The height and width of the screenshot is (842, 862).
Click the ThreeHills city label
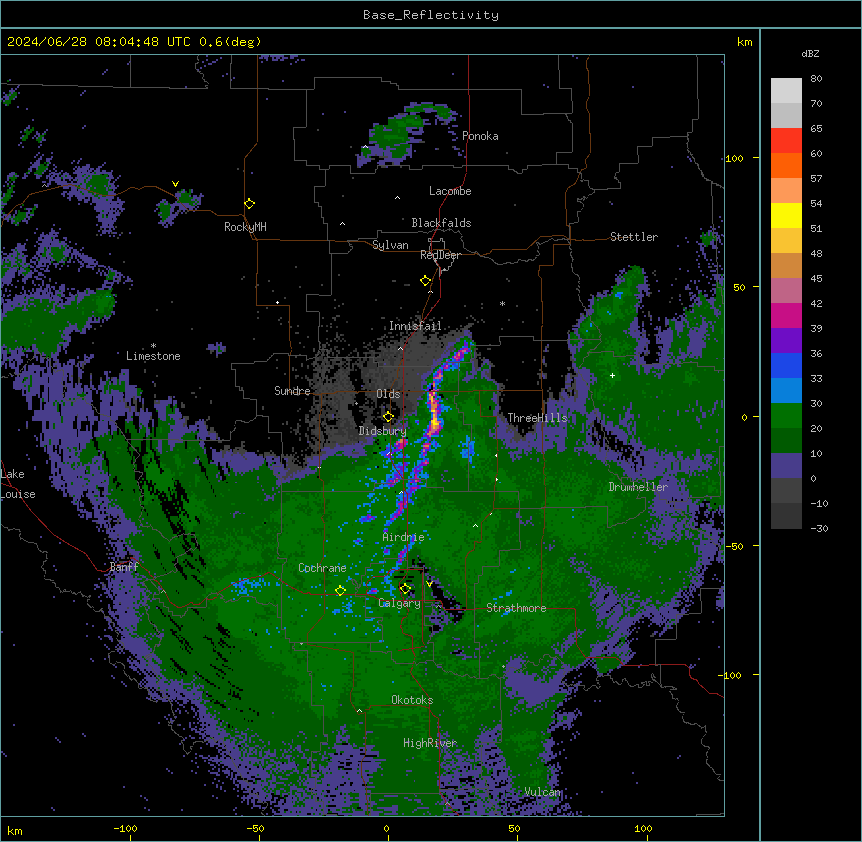(537, 418)
